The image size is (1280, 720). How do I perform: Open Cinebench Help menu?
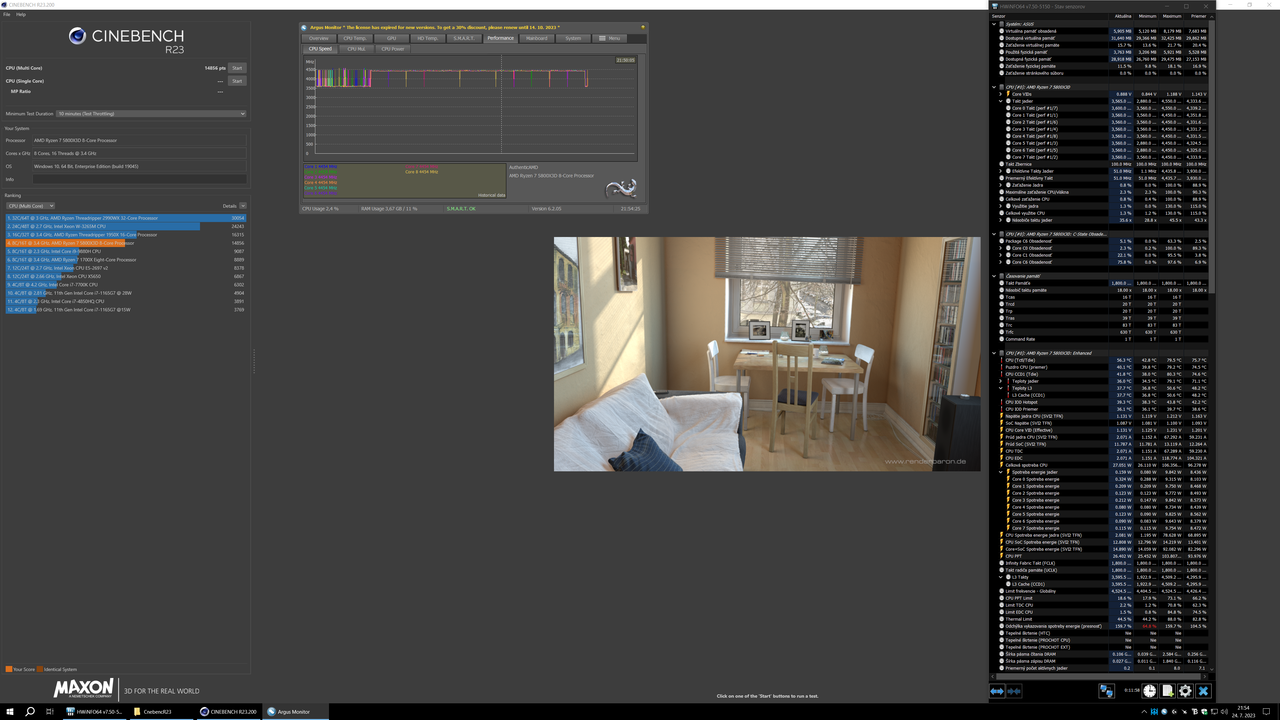[x=21, y=15]
